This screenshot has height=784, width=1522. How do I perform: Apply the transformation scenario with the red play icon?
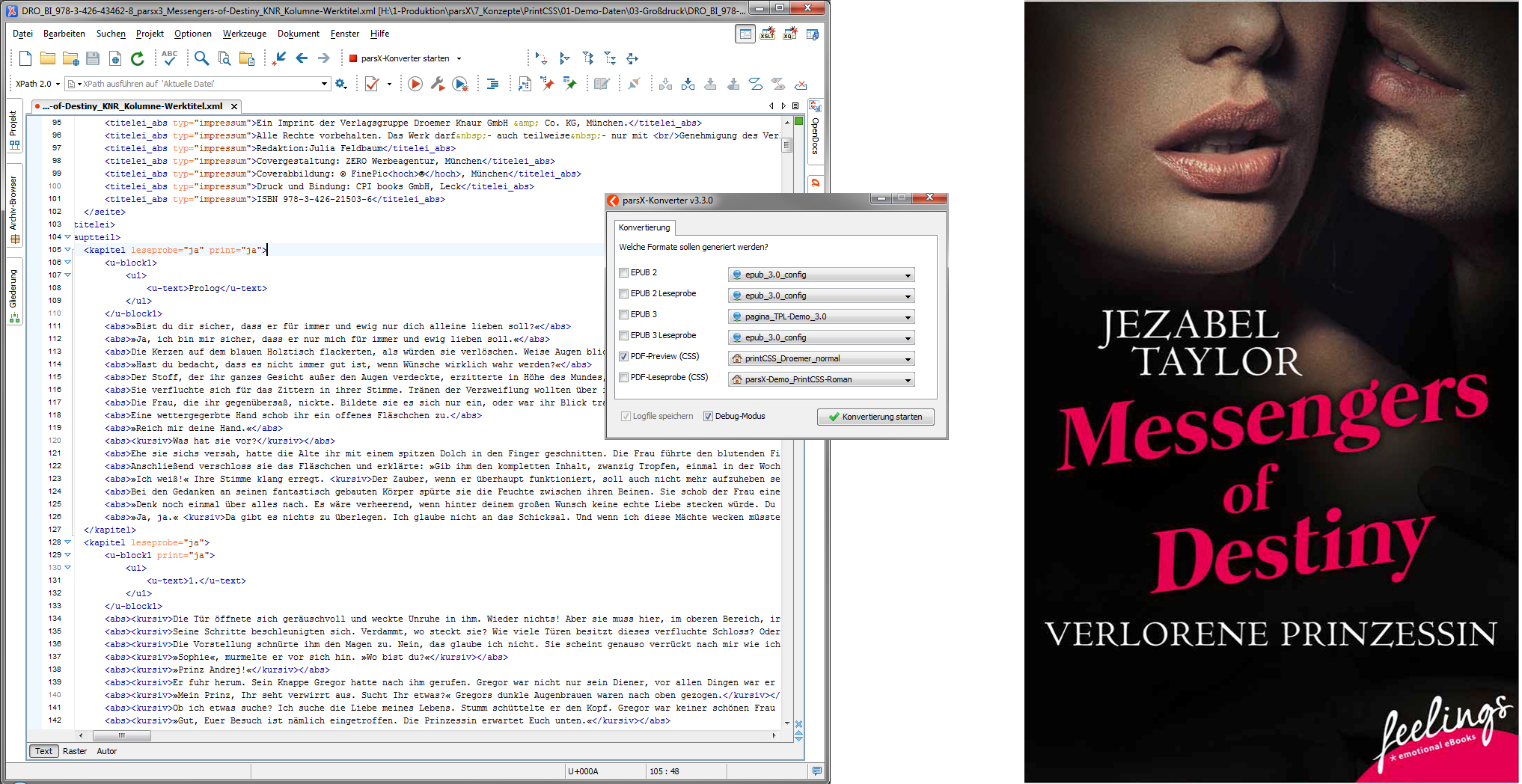tap(415, 84)
